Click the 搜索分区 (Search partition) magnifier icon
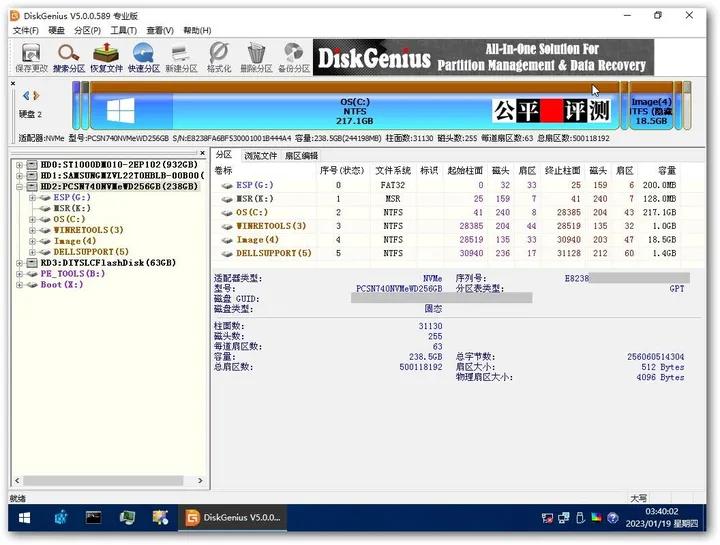 click(68, 56)
